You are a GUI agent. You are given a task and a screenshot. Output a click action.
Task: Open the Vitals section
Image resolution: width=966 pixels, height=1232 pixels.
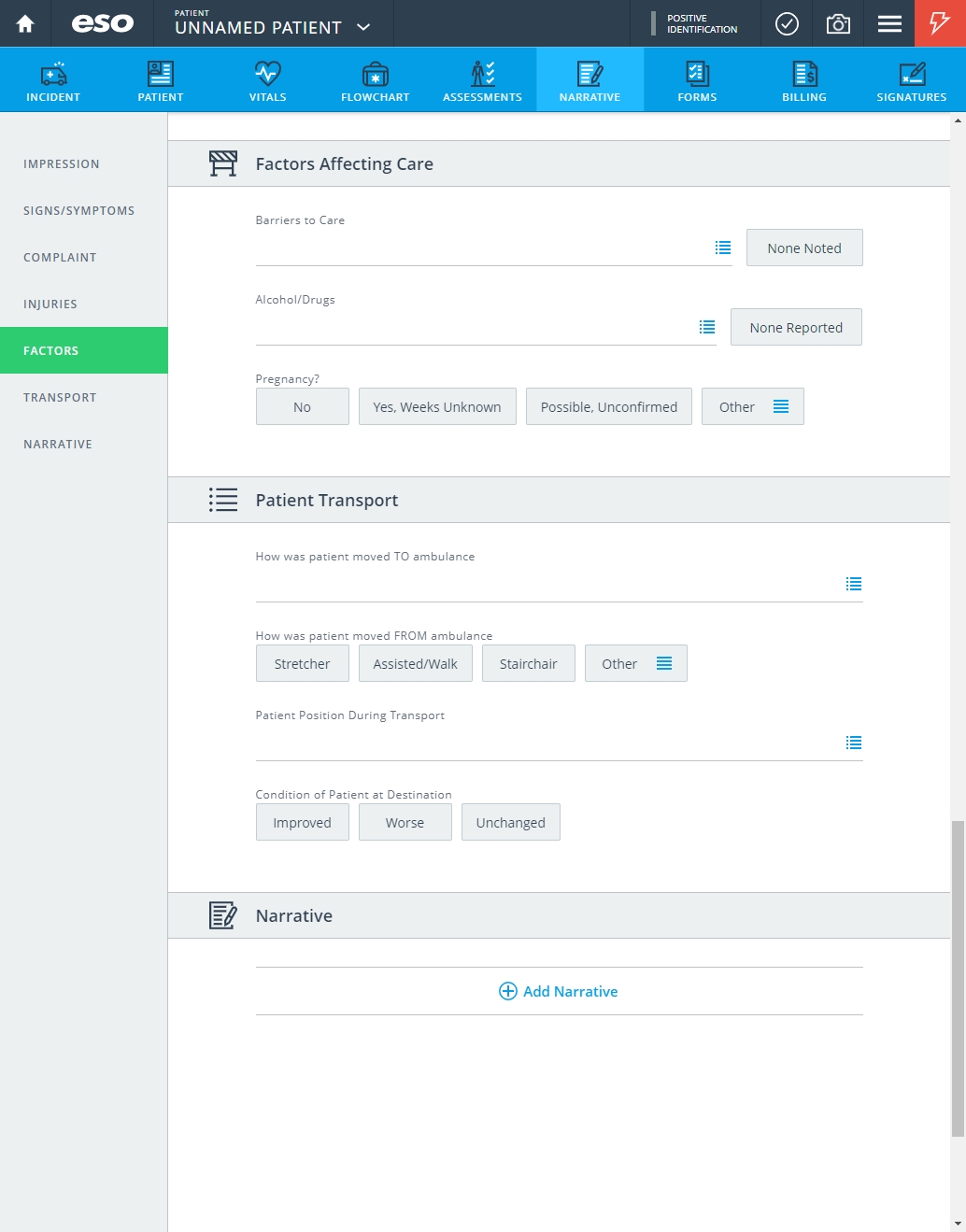pos(268,80)
